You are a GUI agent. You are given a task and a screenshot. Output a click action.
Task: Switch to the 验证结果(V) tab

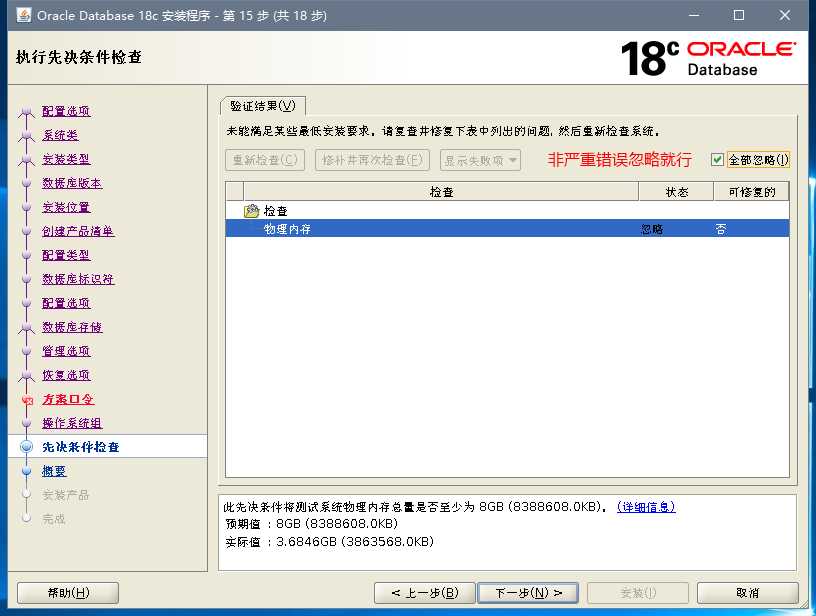(x=263, y=106)
